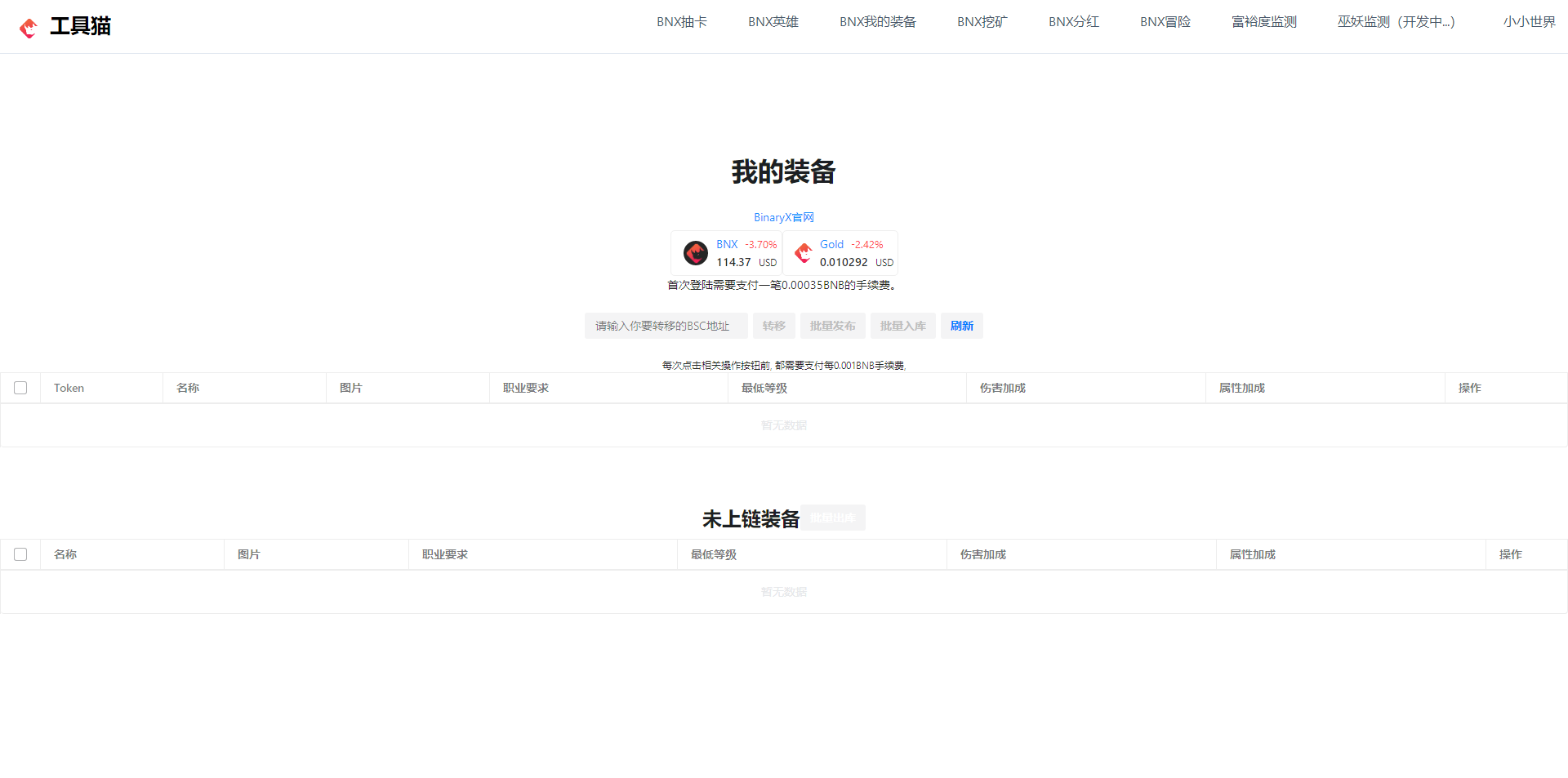This screenshot has height=778, width=1568.
Task: Click the 批量发布 button
Action: [x=833, y=326]
